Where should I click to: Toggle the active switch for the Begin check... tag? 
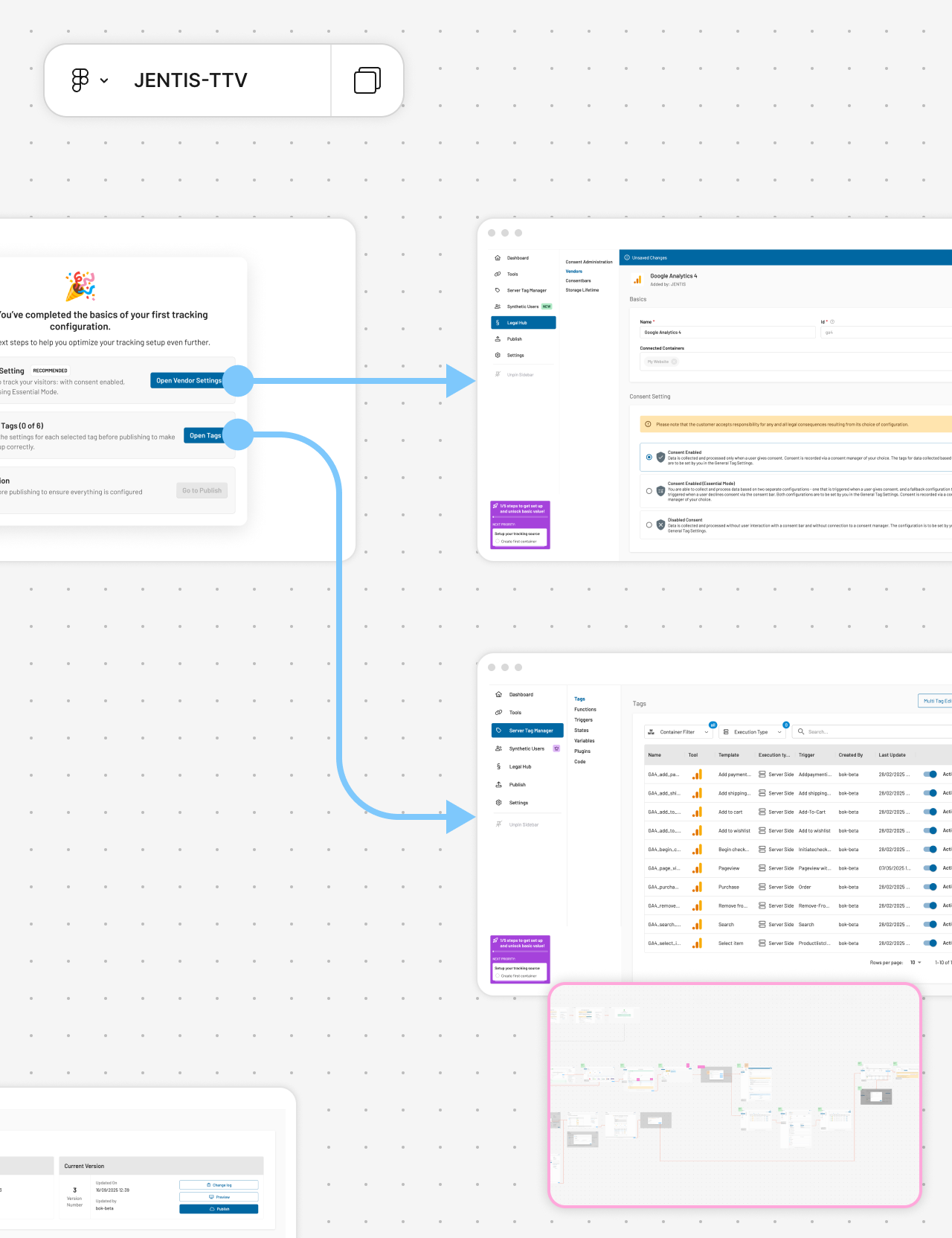pos(930,849)
